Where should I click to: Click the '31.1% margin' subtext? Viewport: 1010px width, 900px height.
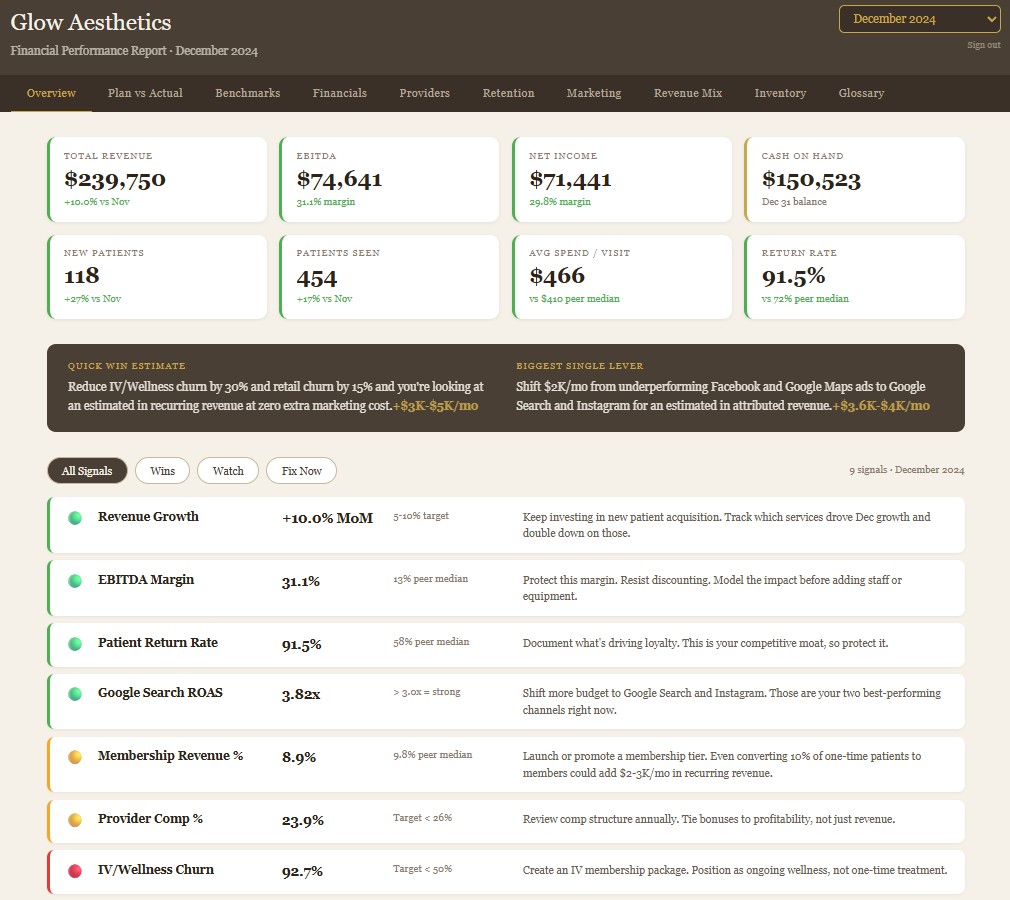point(326,202)
